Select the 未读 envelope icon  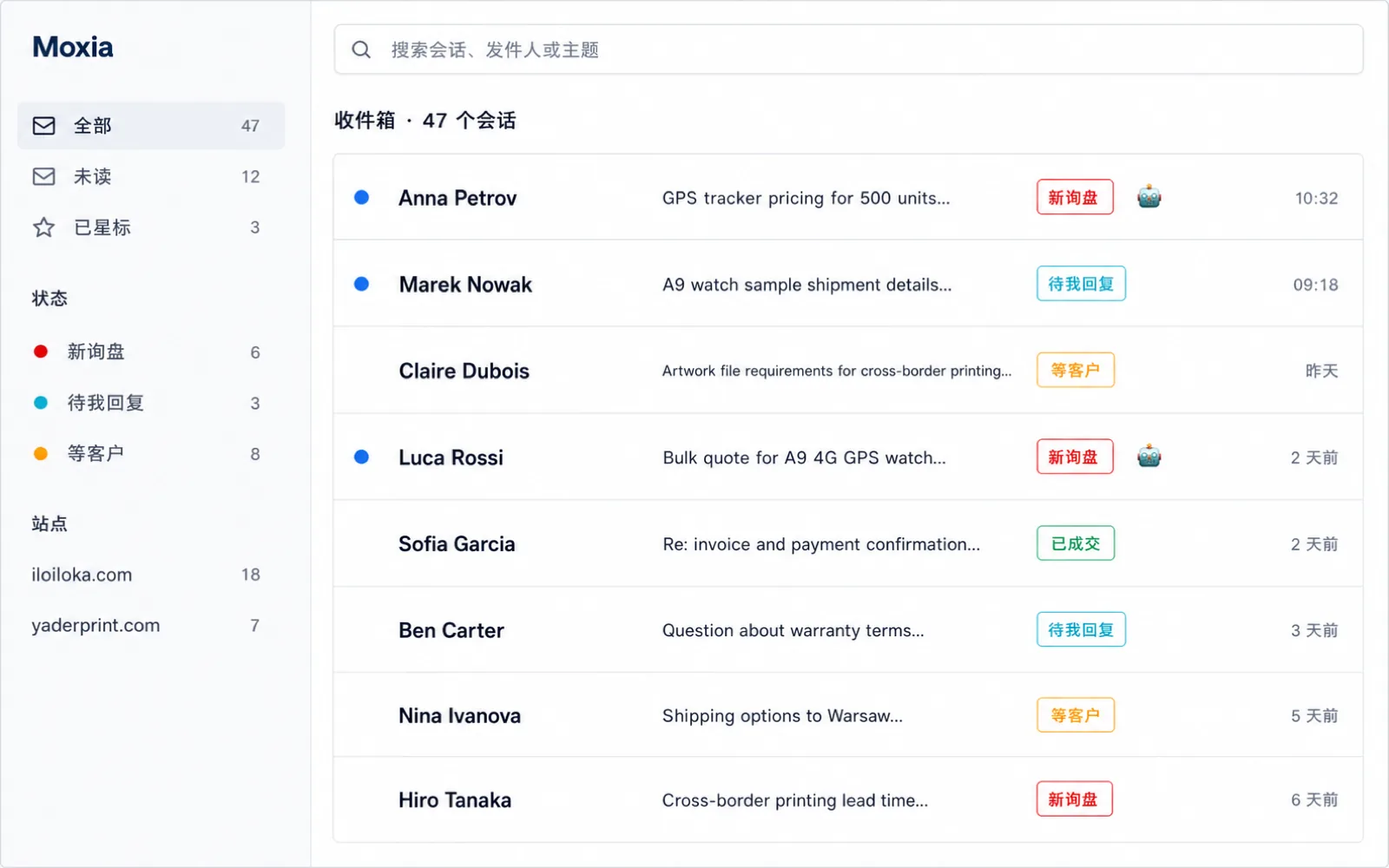[x=43, y=176]
